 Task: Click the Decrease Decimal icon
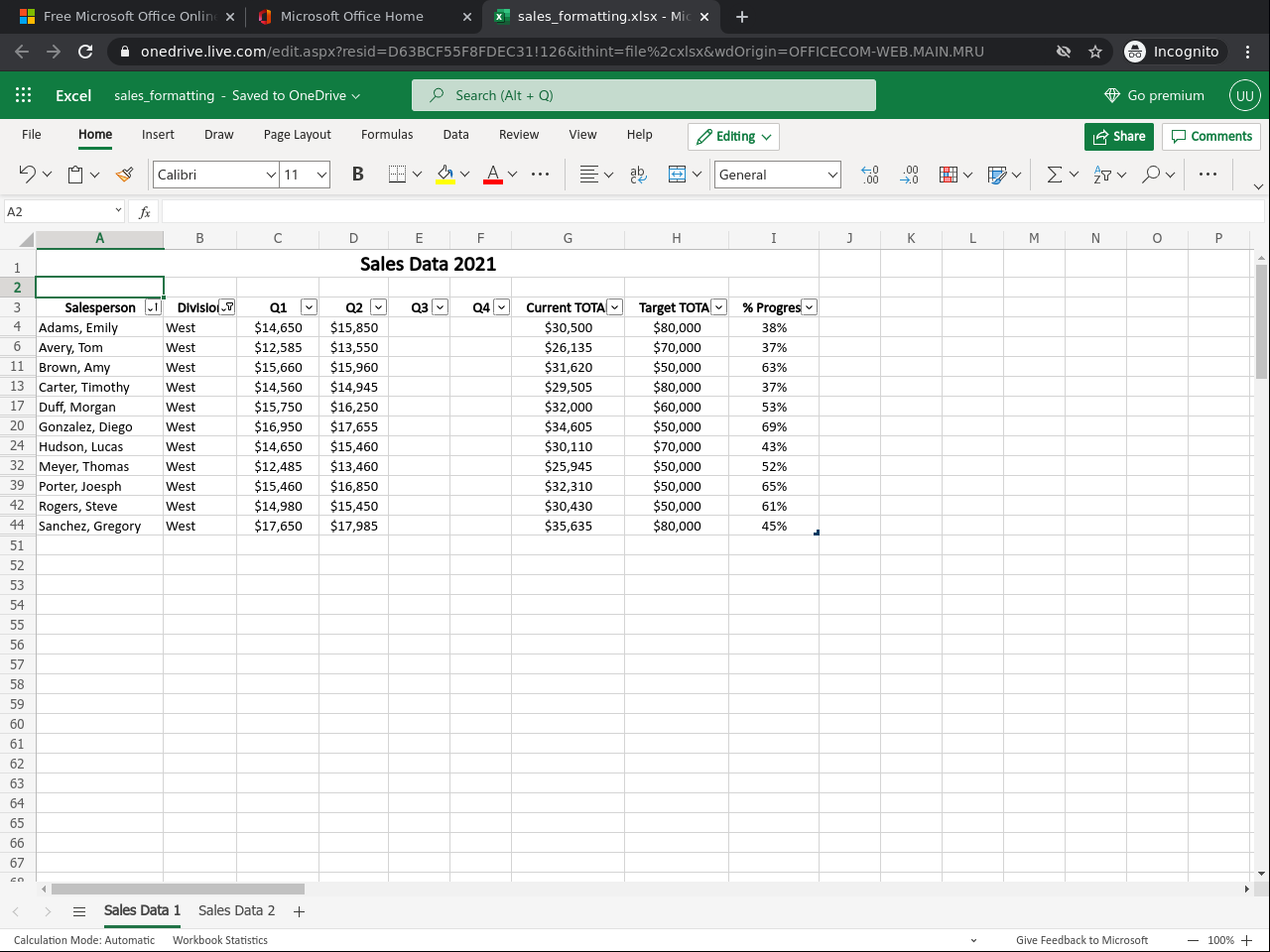pos(909,175)
